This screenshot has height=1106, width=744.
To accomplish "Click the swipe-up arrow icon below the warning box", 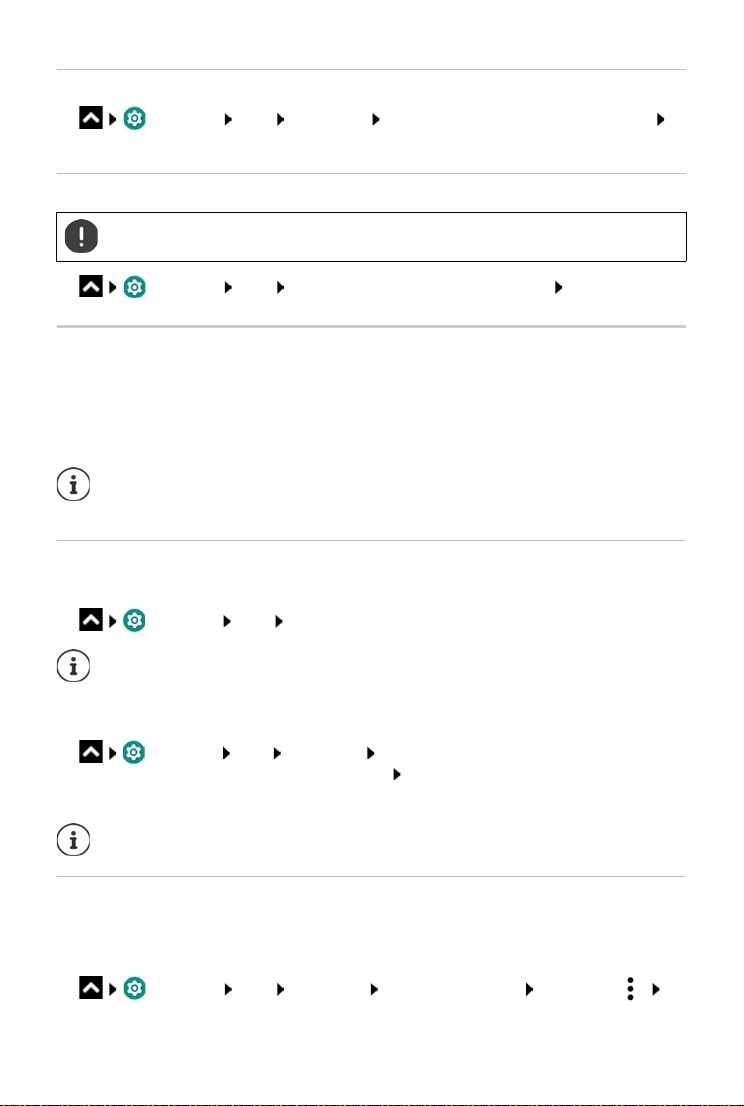I will coord(91,288).
